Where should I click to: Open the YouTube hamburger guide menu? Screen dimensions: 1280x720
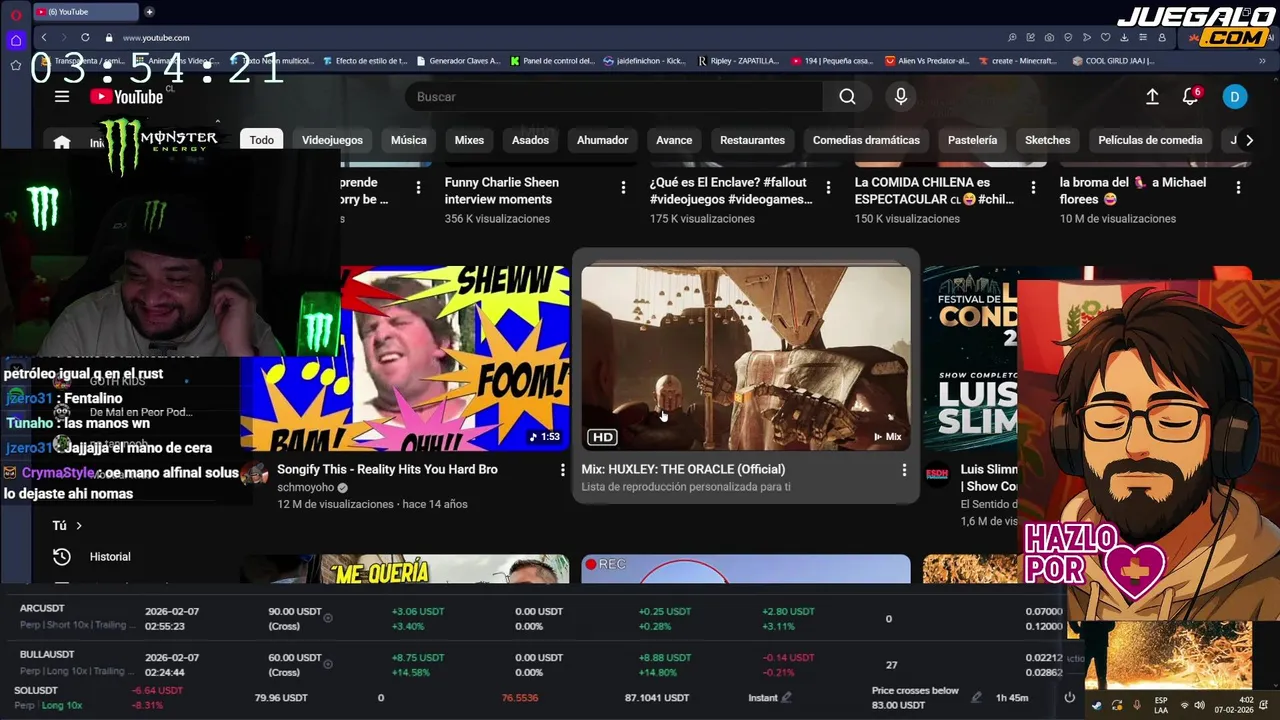tap(62, 97)
